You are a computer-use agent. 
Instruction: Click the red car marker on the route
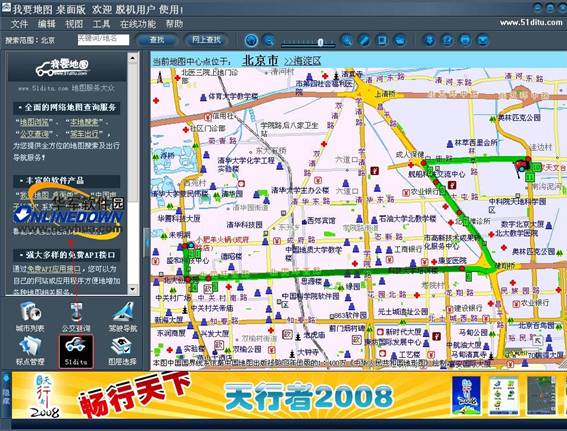522,166
